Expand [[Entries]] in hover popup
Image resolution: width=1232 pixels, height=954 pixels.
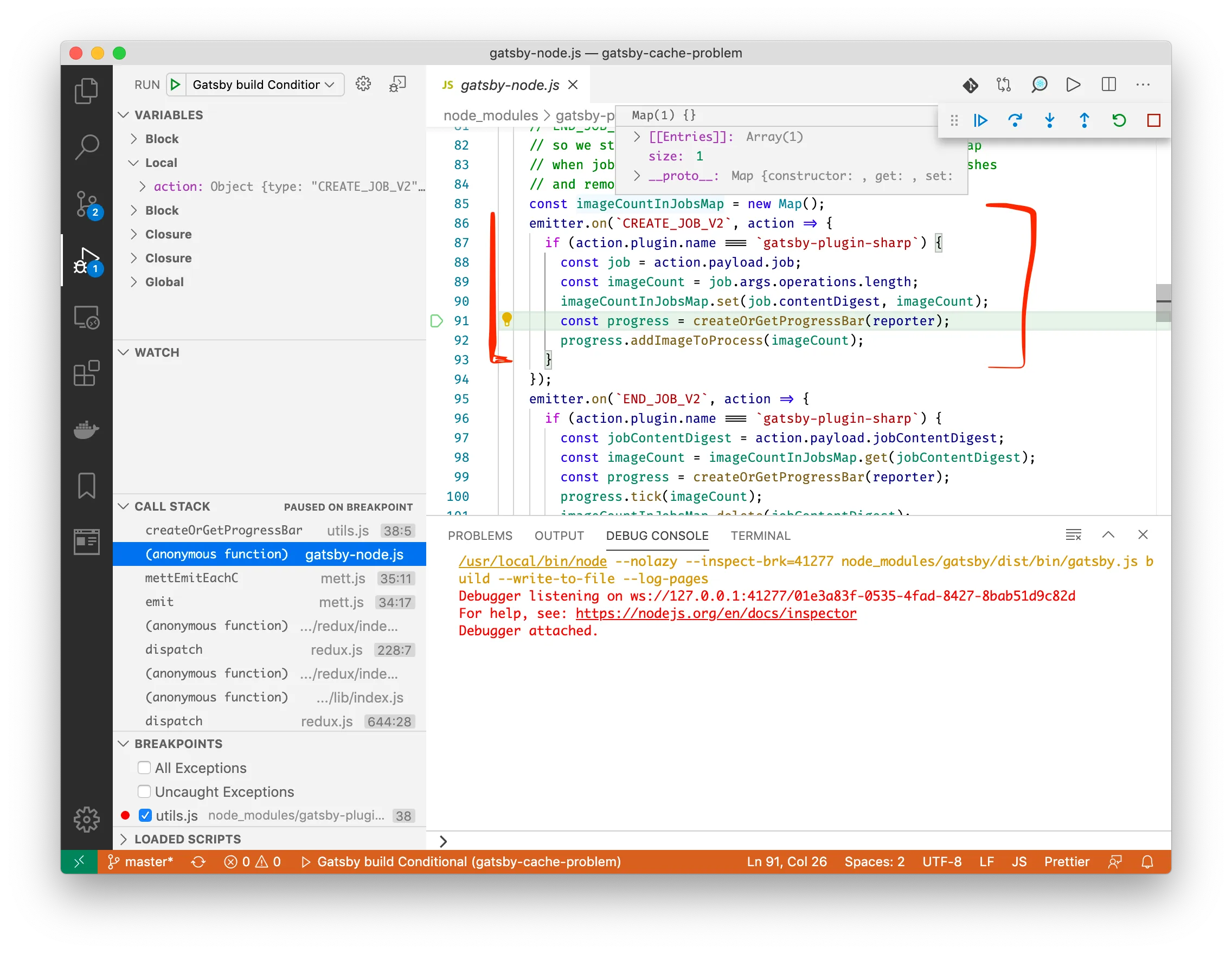pos(636,137)
